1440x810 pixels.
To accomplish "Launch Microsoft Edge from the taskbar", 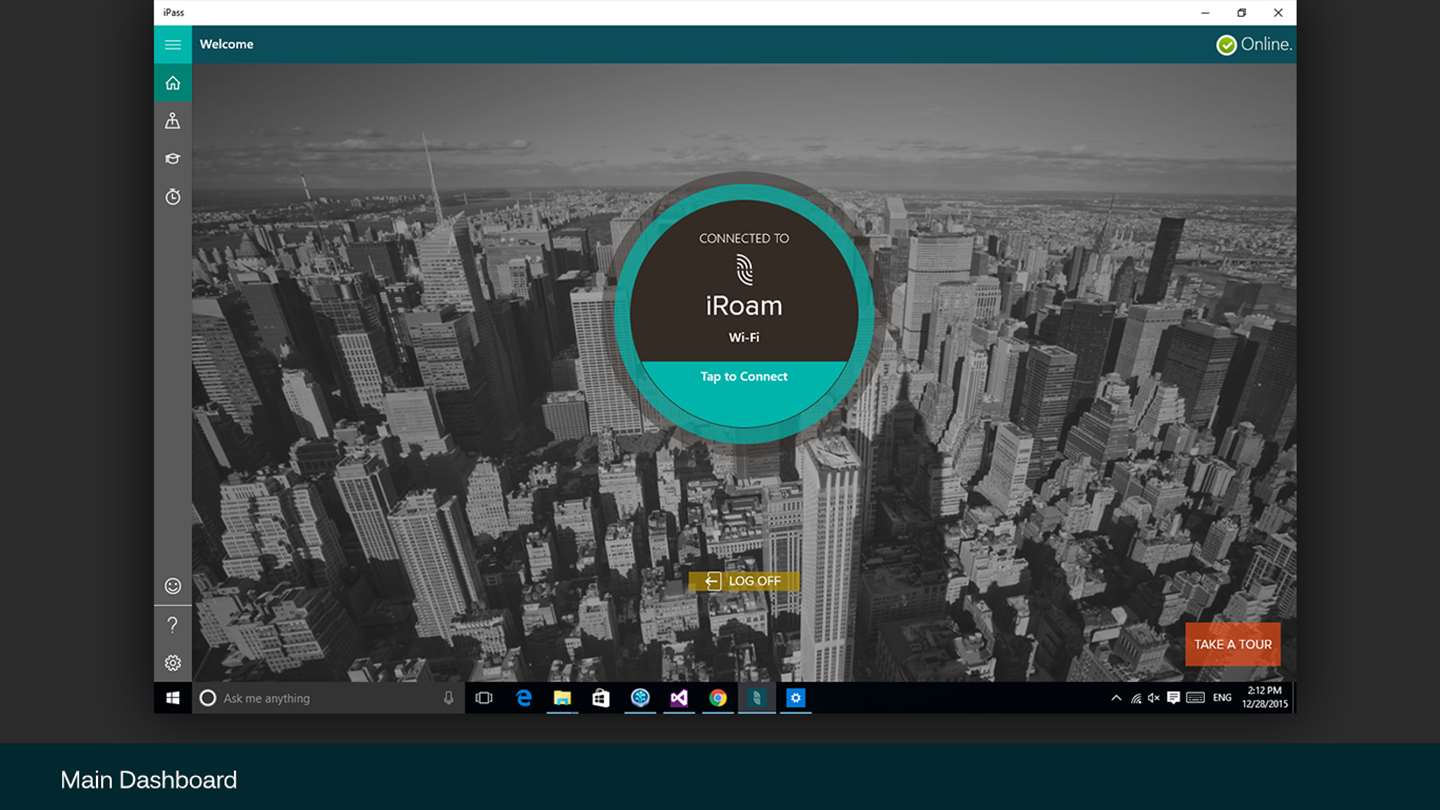I will coord(524,698).
